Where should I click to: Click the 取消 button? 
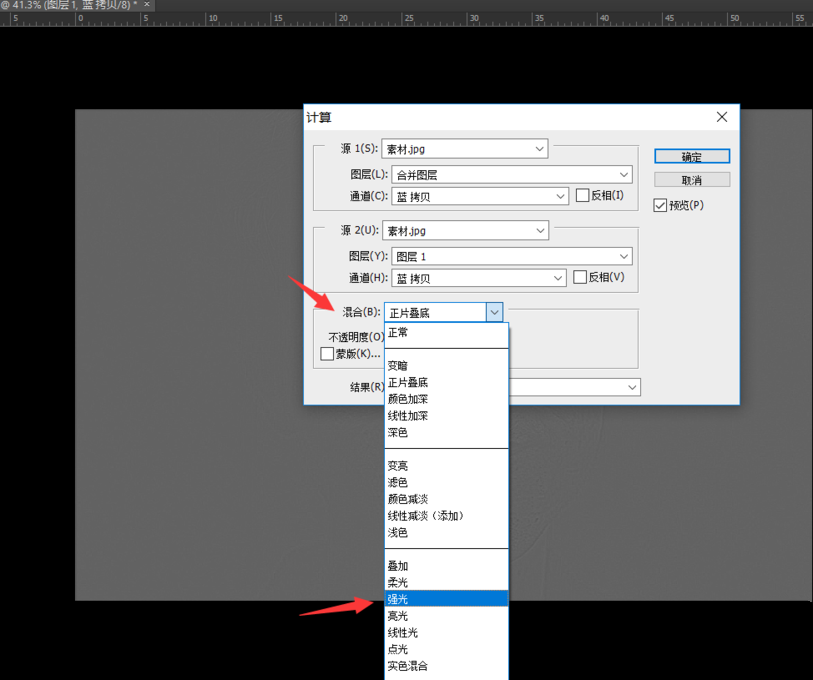pos(692,181)
